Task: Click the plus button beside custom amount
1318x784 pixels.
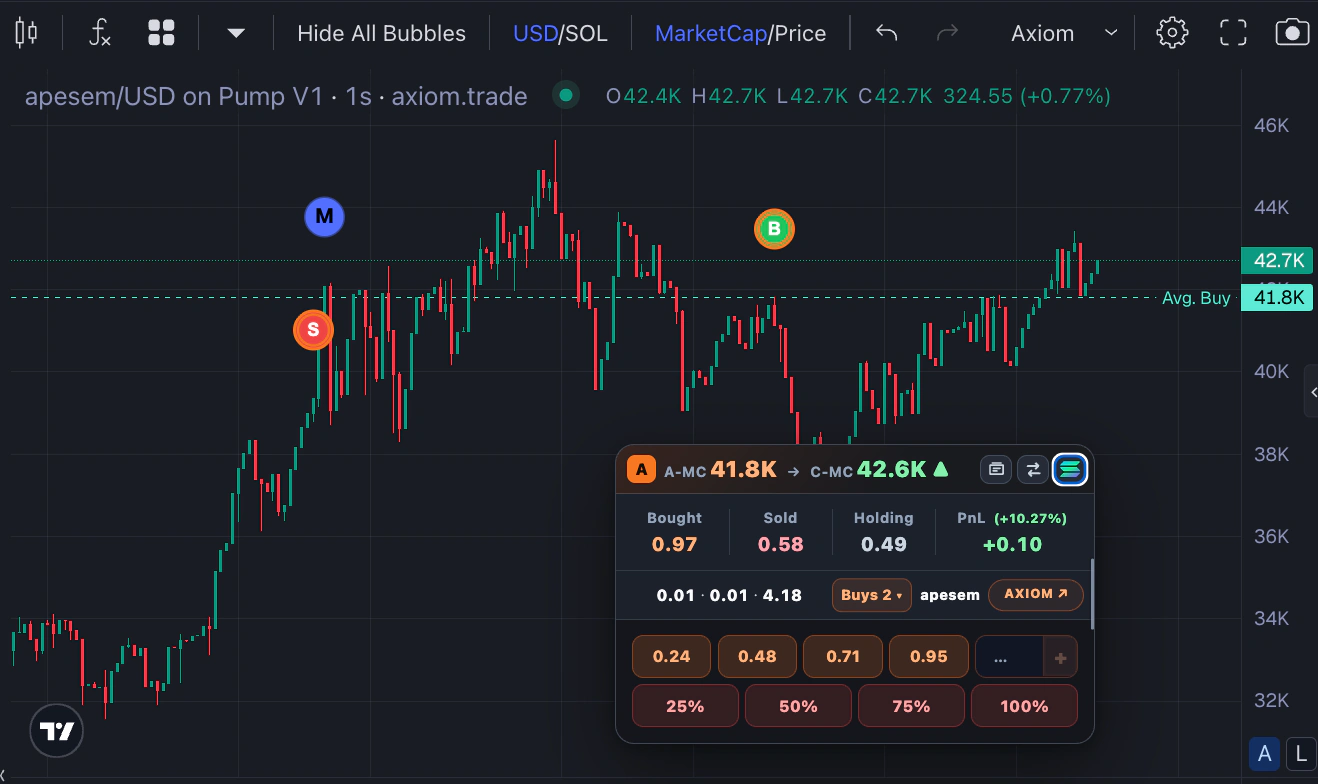Action: tap(1060, 658)
